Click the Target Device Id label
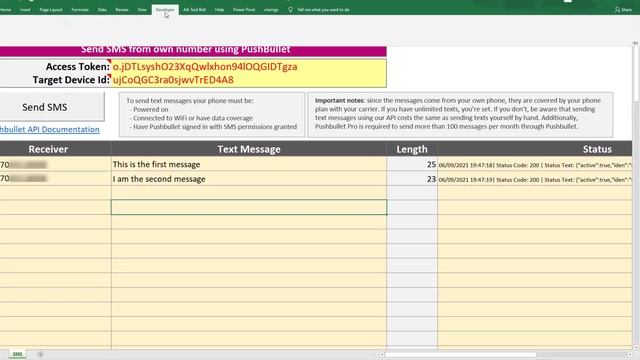640x360 pixels. point(71,80)
